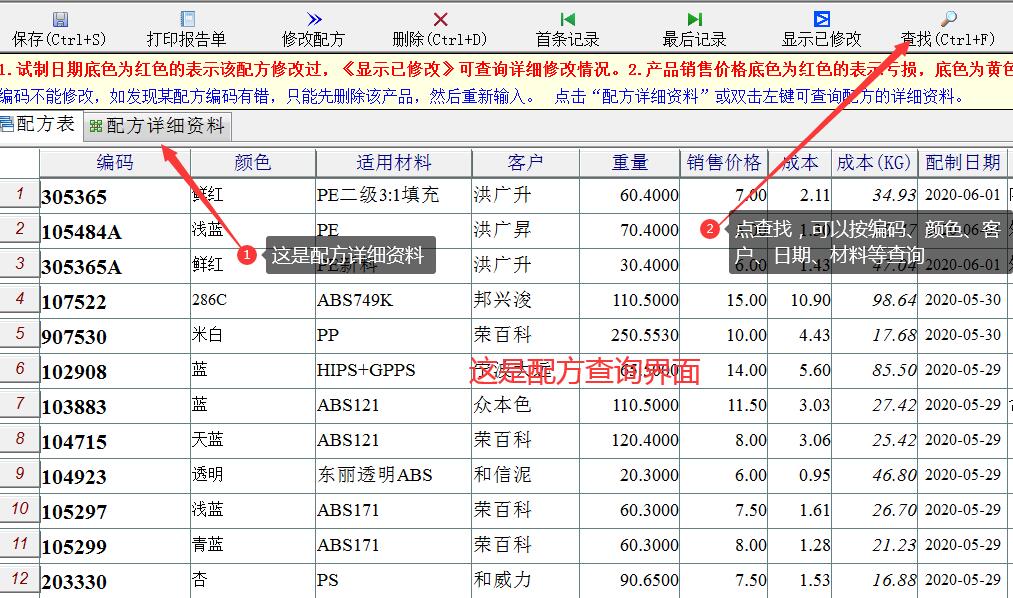Click the Show Modified (显示已修改) icon
The width and height of the screenshot is (1013, 598).
821,19
